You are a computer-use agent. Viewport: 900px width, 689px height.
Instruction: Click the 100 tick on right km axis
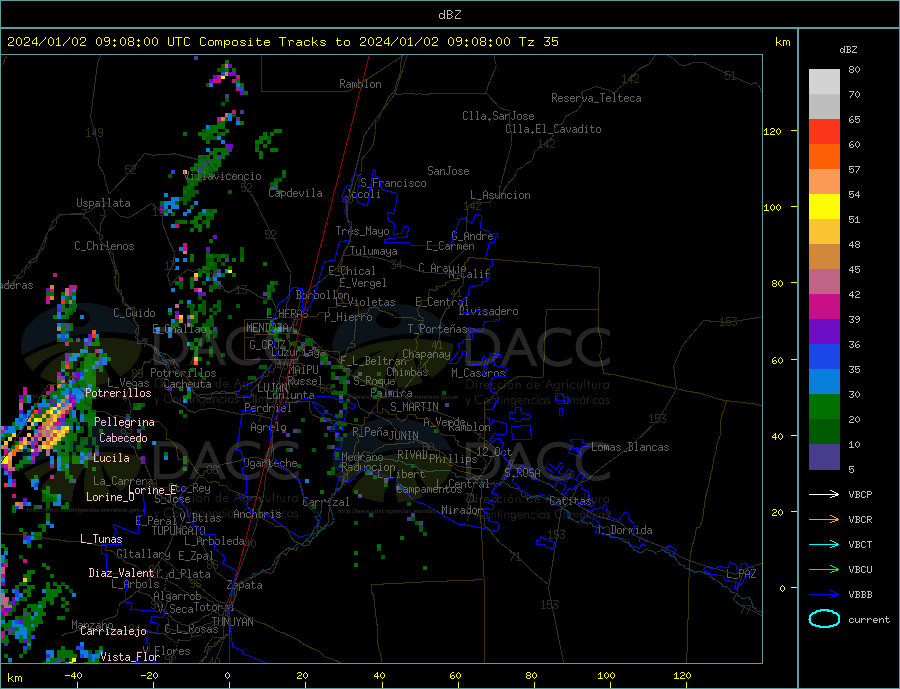tap(773, 207)
